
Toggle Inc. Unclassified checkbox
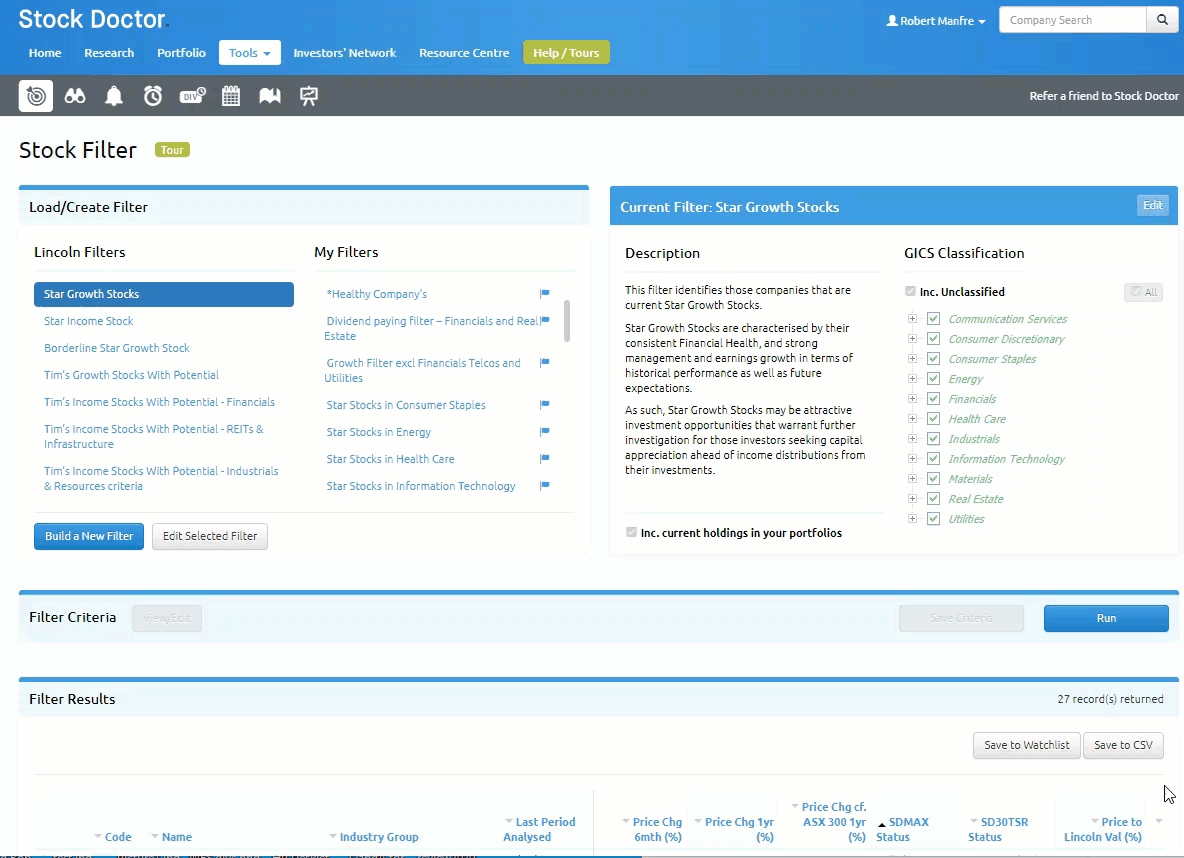point(911,292)
